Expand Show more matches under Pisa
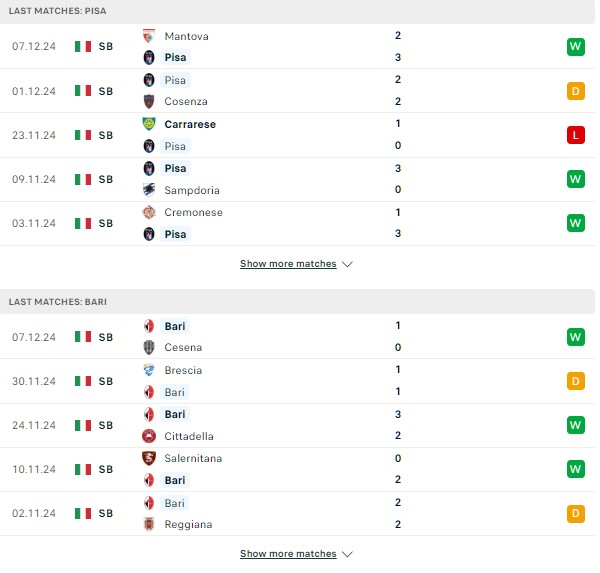This screenshot has width=600, height=573. 288,264
